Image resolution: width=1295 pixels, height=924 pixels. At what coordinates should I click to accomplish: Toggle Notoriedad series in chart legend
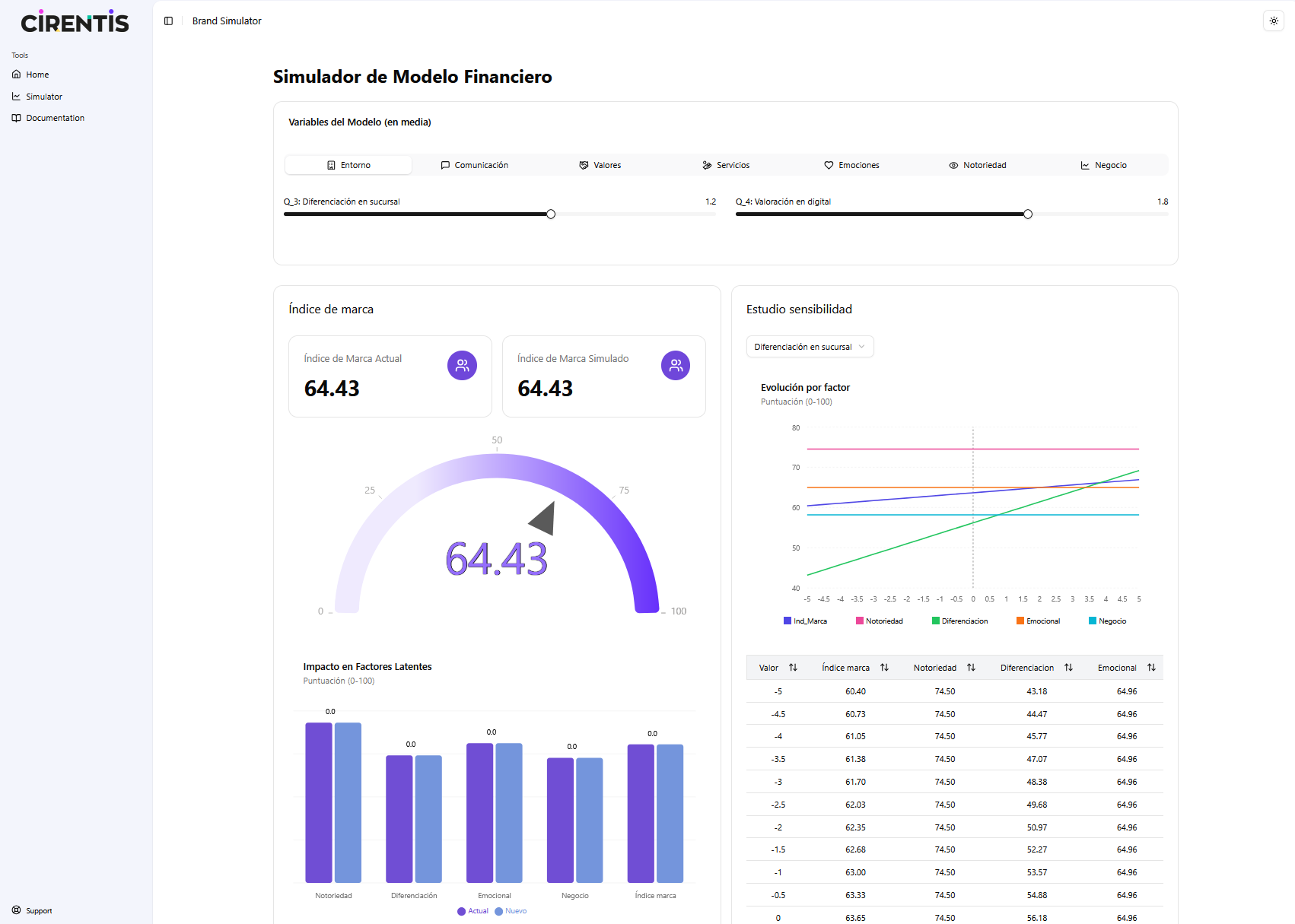880,621
